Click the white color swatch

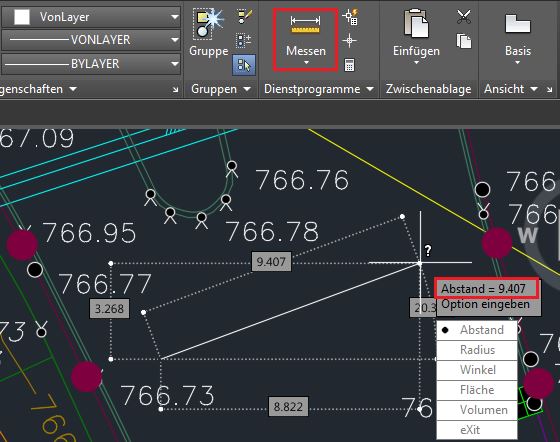point(22,17)
